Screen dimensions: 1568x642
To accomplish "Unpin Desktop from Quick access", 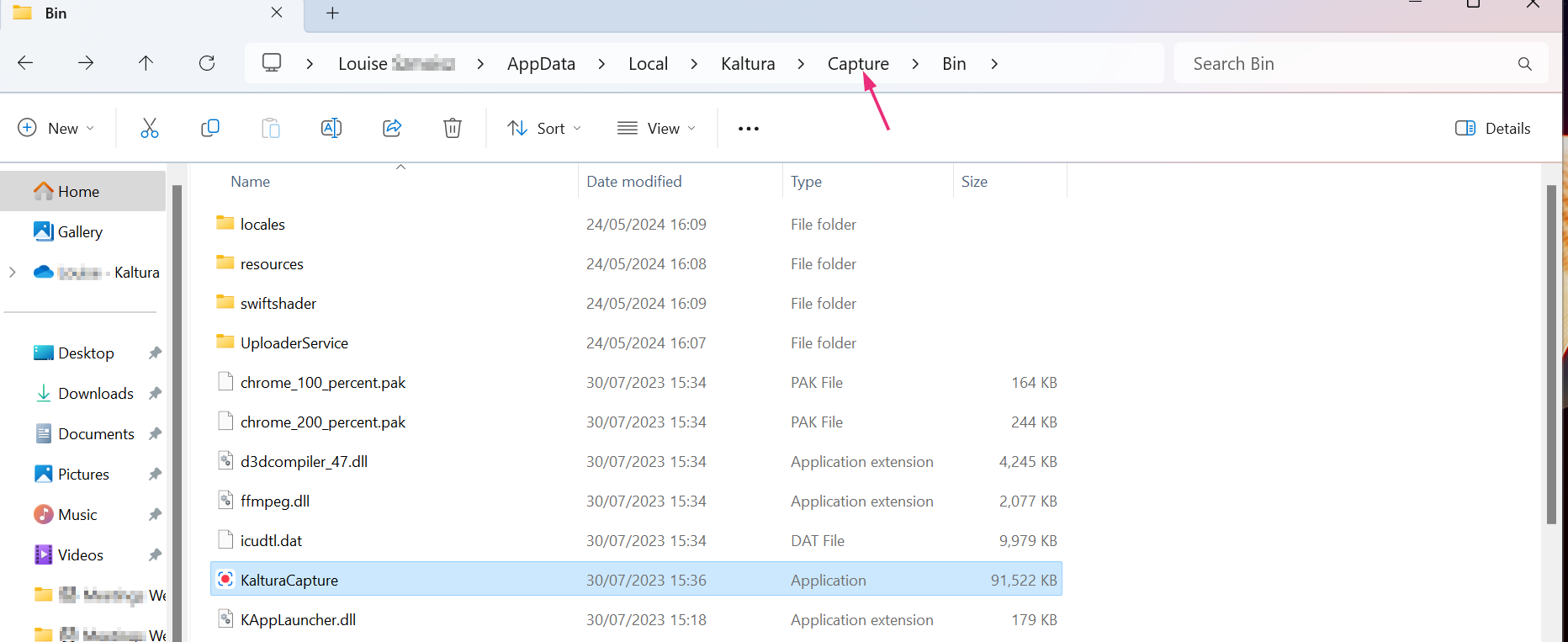I will [155, 353].
